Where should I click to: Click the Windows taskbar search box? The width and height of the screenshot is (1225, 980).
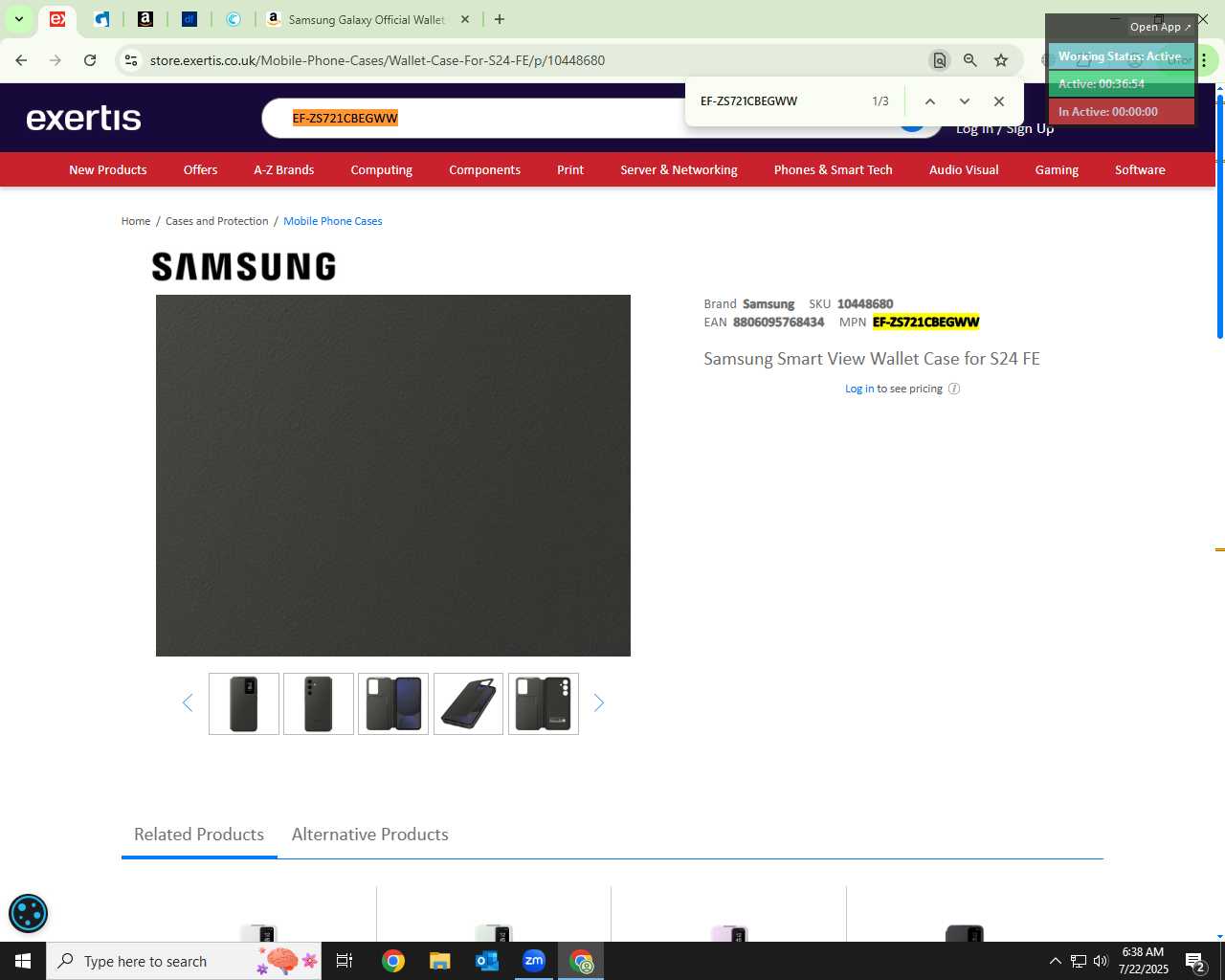pos(186,961)
